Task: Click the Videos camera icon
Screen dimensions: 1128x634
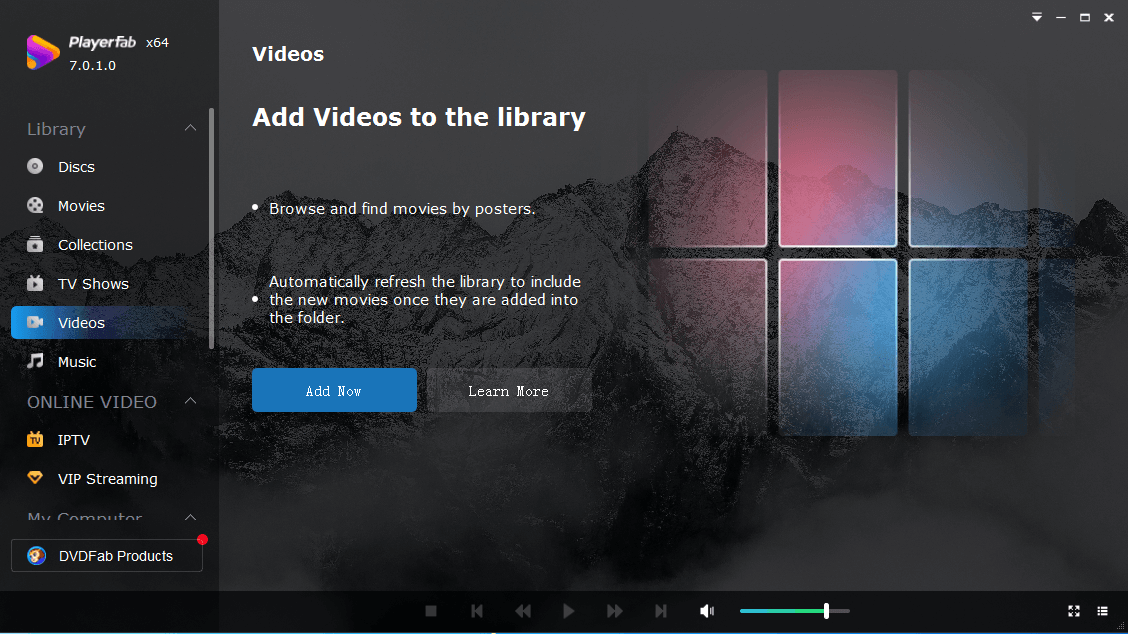Action: click(35, 322)
